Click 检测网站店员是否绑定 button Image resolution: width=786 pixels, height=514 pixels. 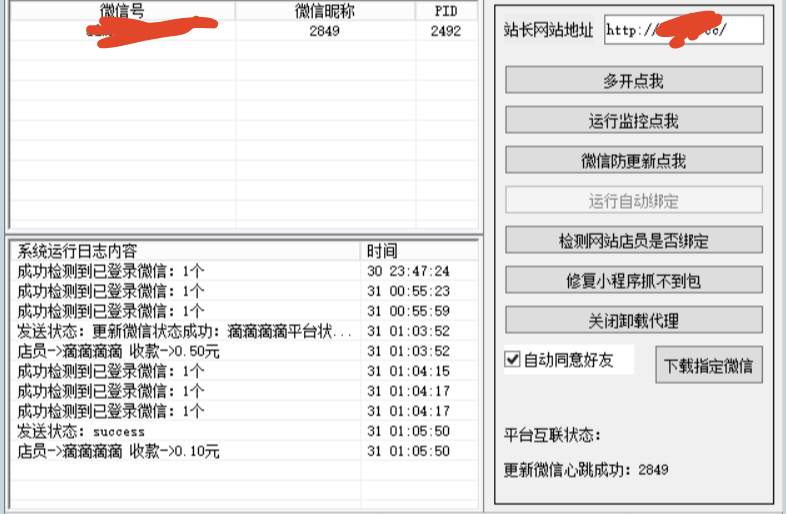(x=634, y=241)
